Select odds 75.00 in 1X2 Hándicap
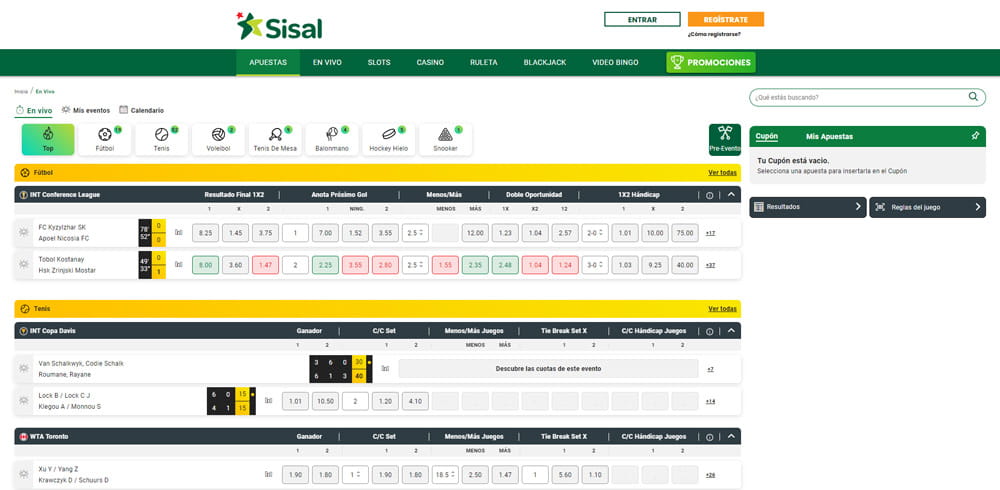This screenshot has height=490, width=1000. pos(685,233)
